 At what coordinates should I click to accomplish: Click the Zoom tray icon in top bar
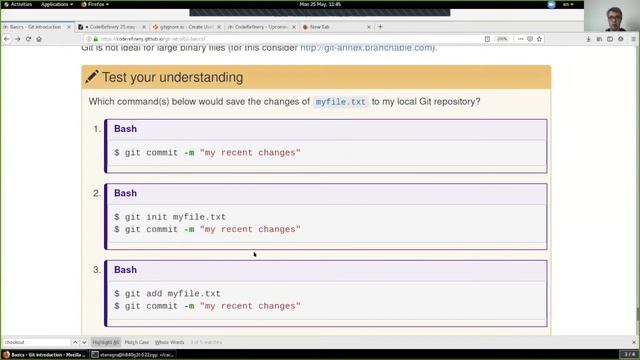click(551, 4)
